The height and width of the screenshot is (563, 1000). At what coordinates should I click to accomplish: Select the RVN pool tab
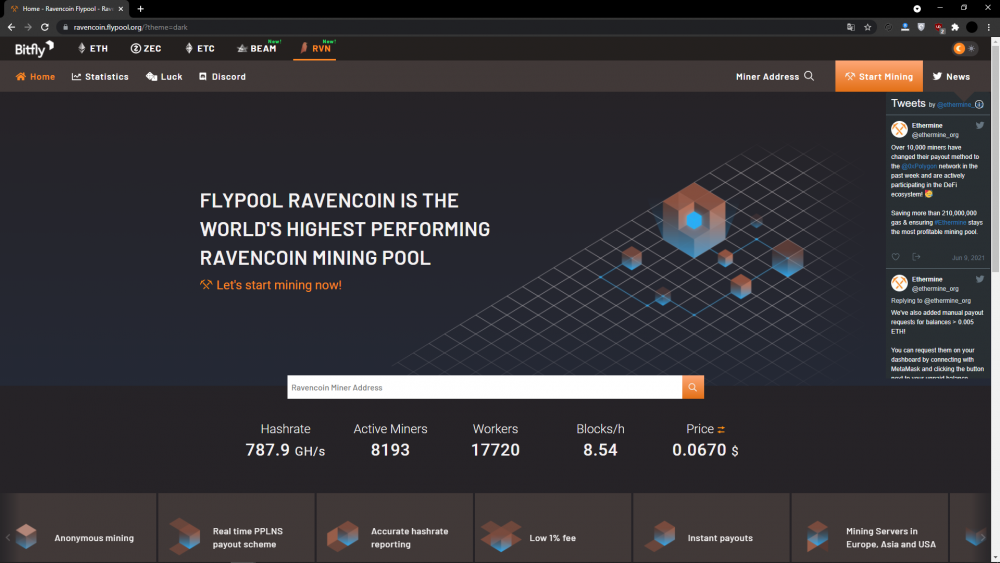pos(315,48)
